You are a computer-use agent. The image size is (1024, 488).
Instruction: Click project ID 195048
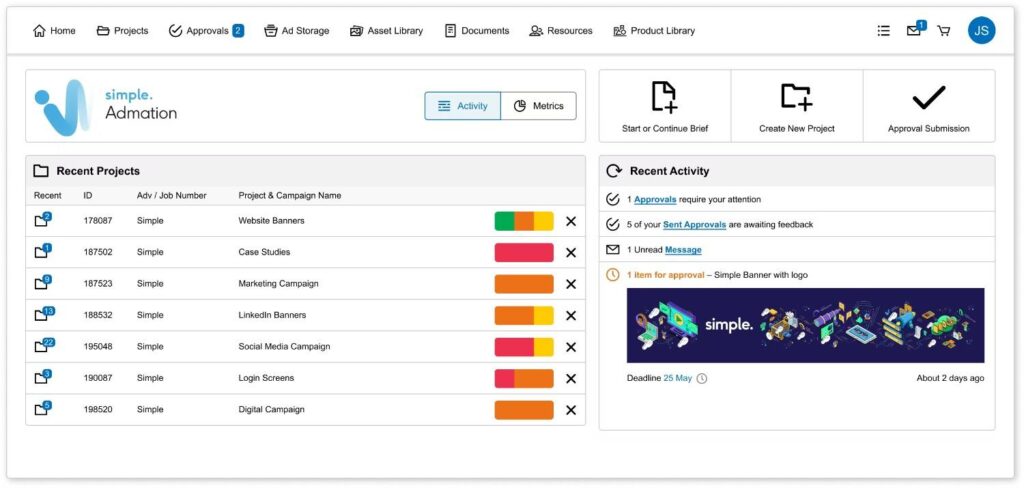pyautogui.click(x=98, y=346)
